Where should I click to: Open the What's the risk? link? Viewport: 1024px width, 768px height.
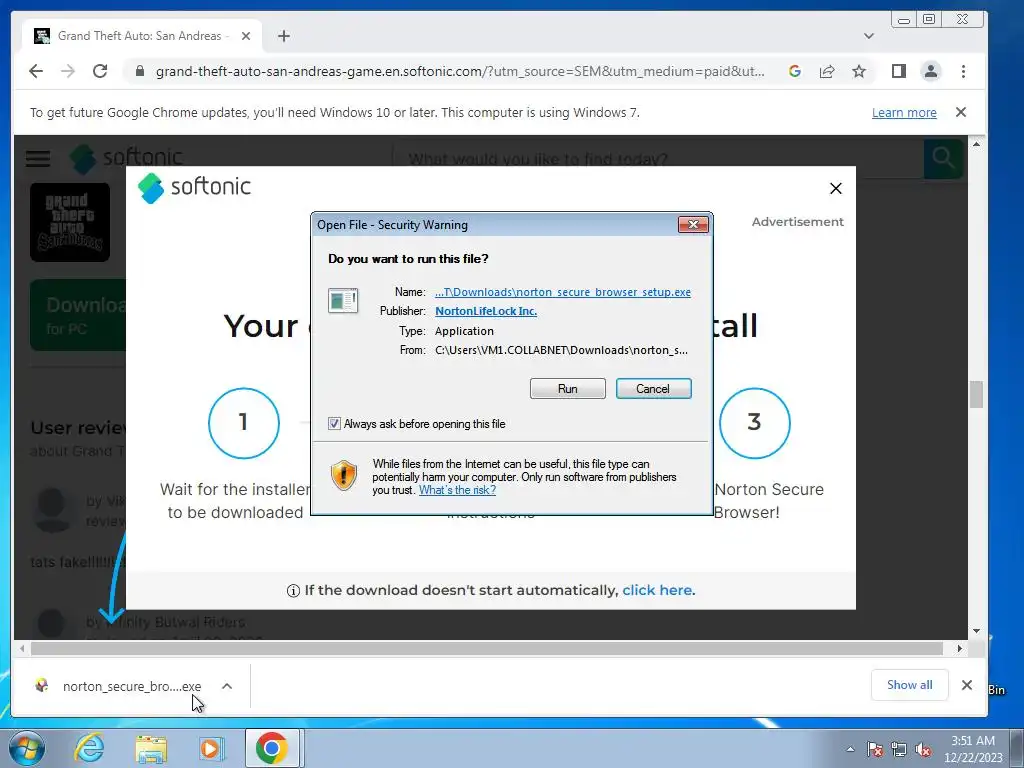pyautogui.click(x=457, y=490)
